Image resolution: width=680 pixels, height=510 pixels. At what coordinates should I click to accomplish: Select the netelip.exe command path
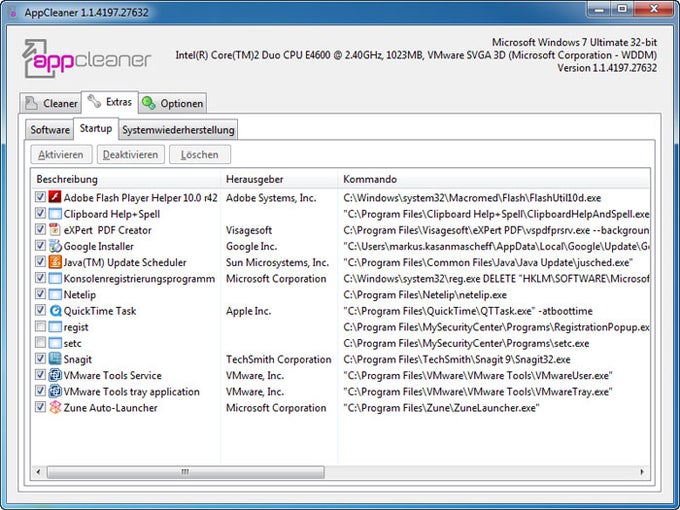click(x=425, y=295)
